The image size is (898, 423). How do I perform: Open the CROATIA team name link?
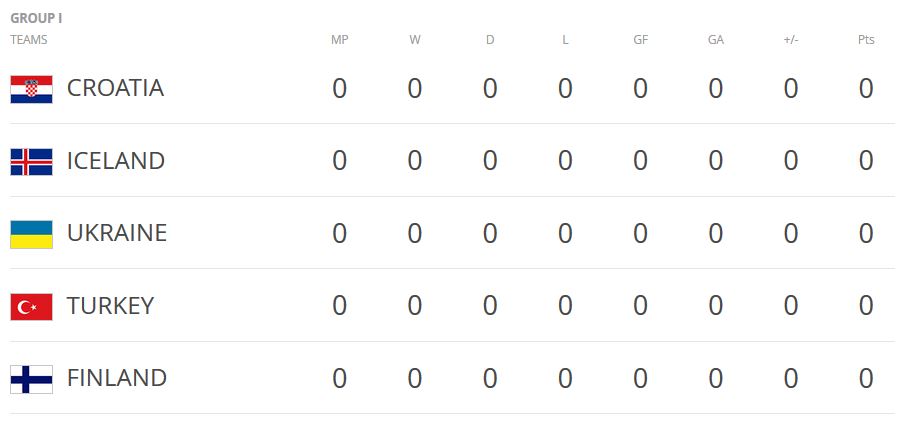(115, 88)
